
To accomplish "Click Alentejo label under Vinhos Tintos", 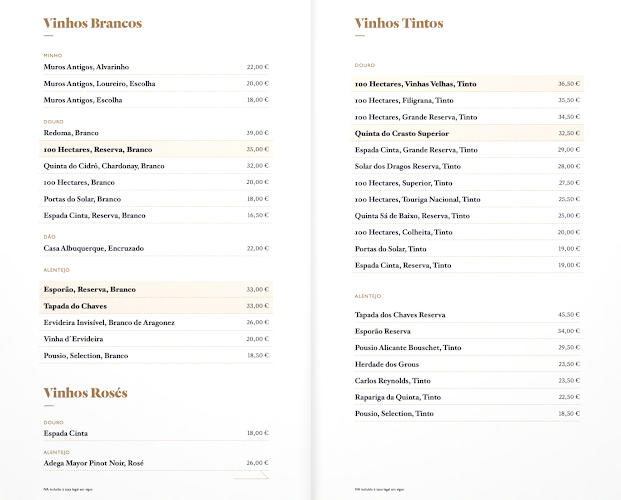I will [368, 297].
